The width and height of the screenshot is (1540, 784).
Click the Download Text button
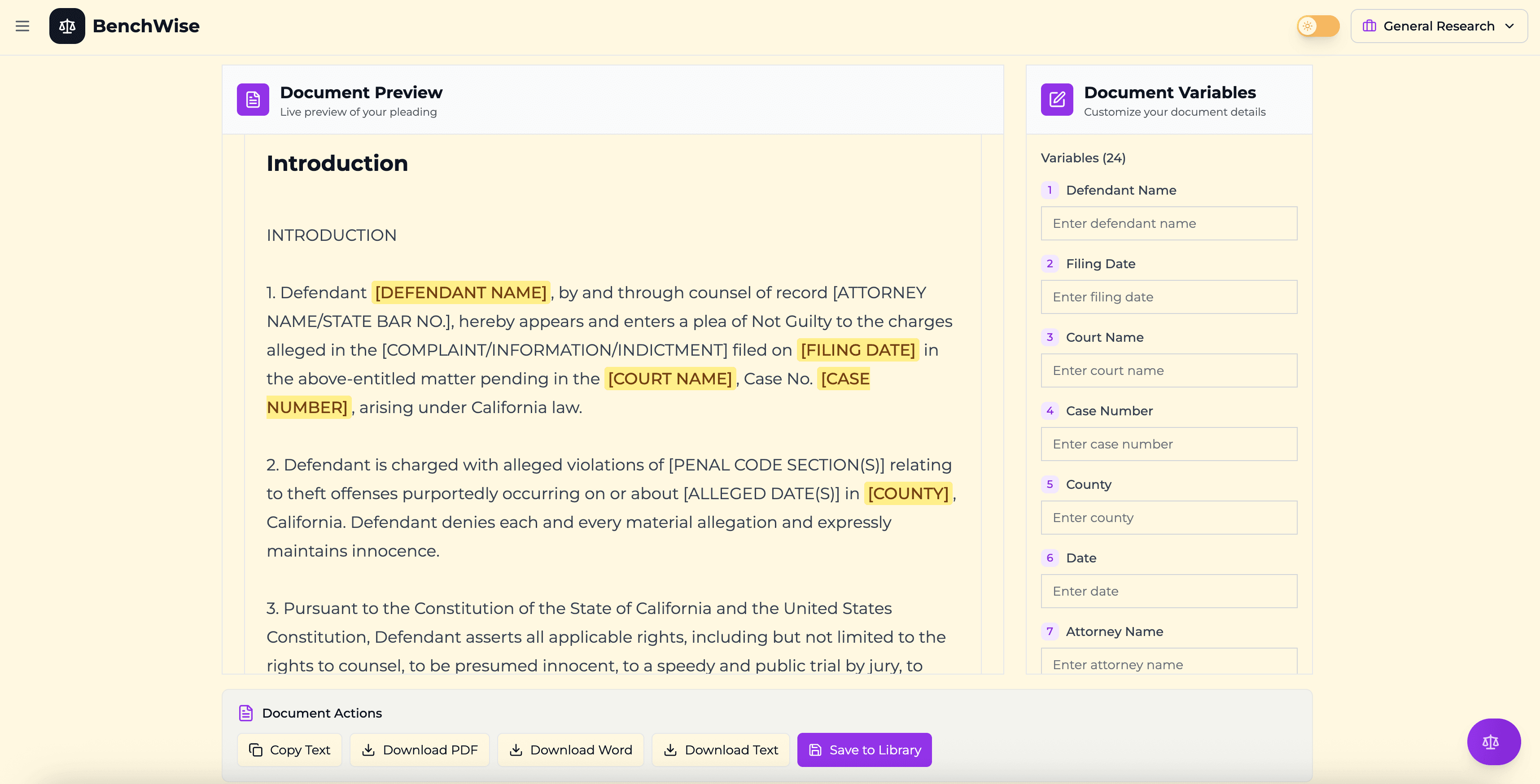point(720,749)
